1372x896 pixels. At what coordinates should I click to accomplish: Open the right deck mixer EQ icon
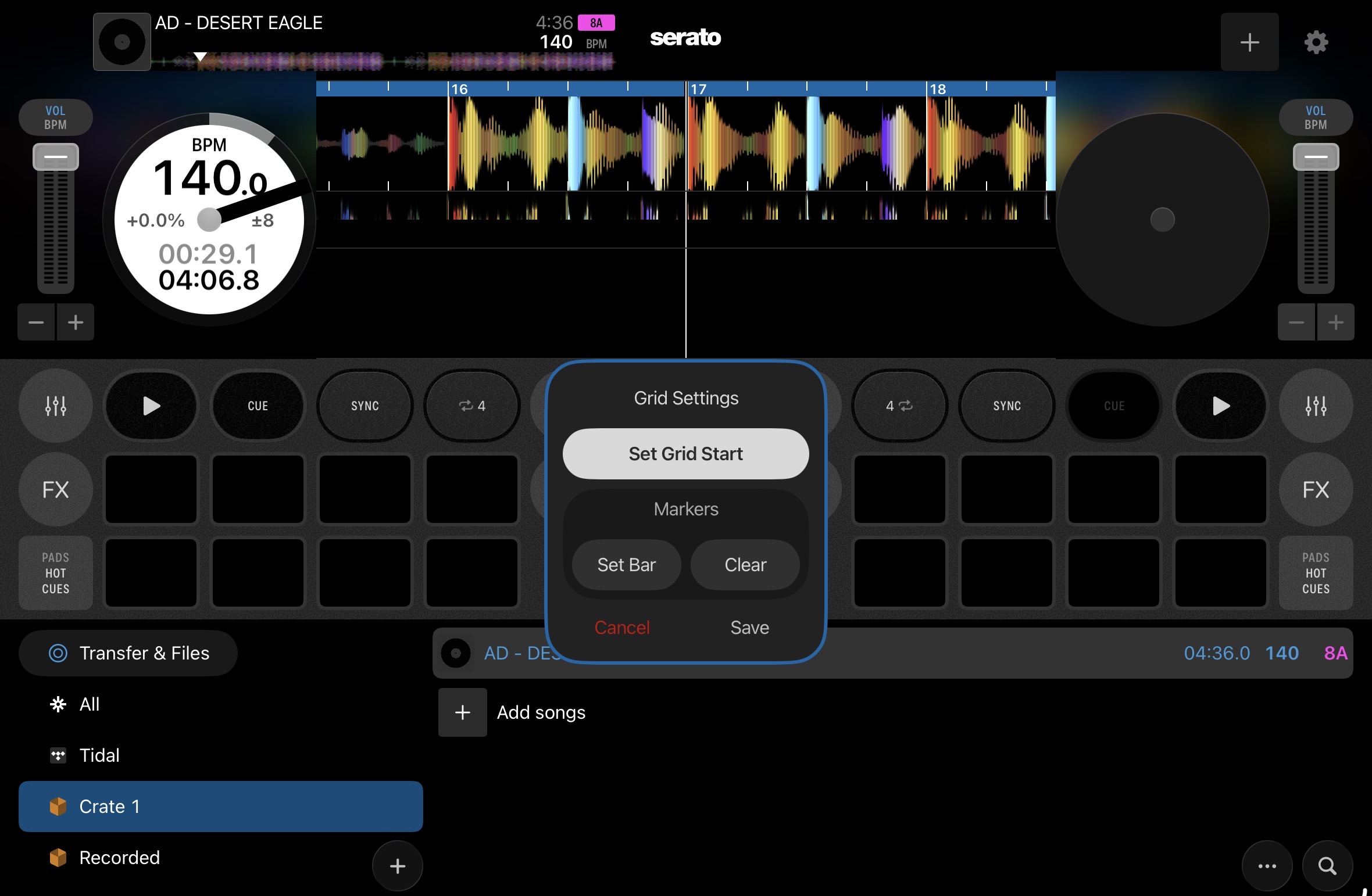(x=1316, y=406)
